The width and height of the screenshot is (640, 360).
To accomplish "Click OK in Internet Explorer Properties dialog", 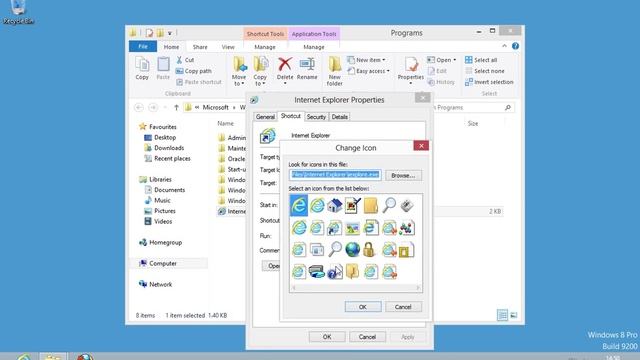I will (327, 337).
